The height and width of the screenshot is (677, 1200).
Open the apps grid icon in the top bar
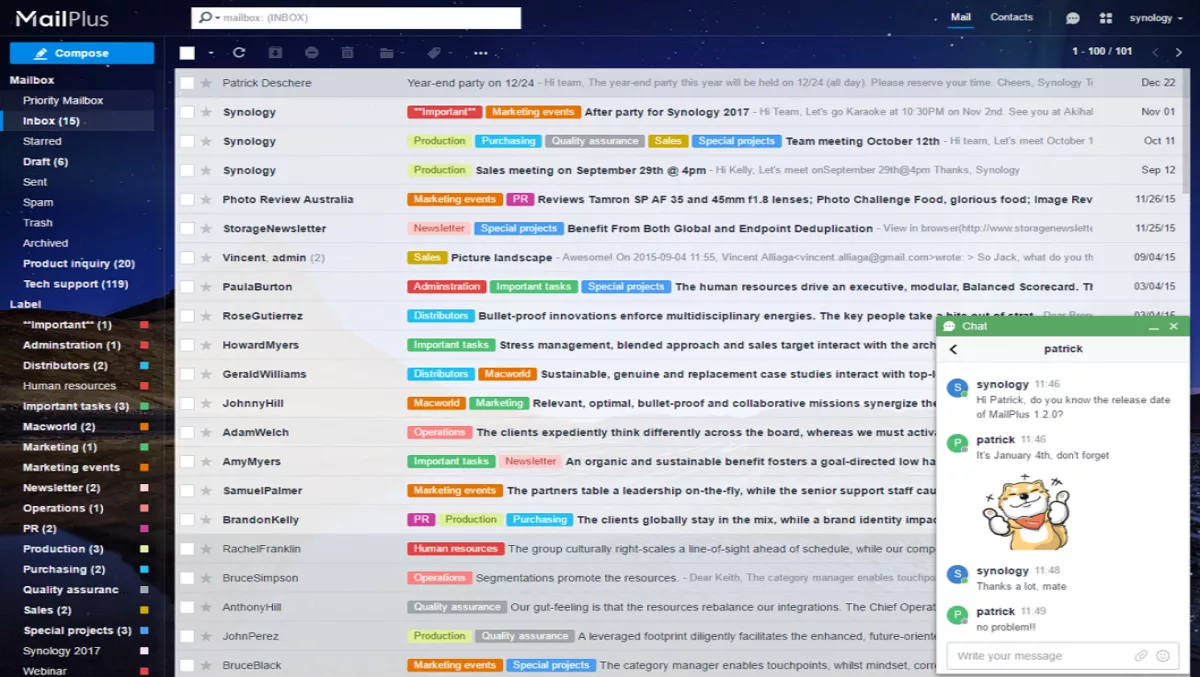tap(1105, 18)
